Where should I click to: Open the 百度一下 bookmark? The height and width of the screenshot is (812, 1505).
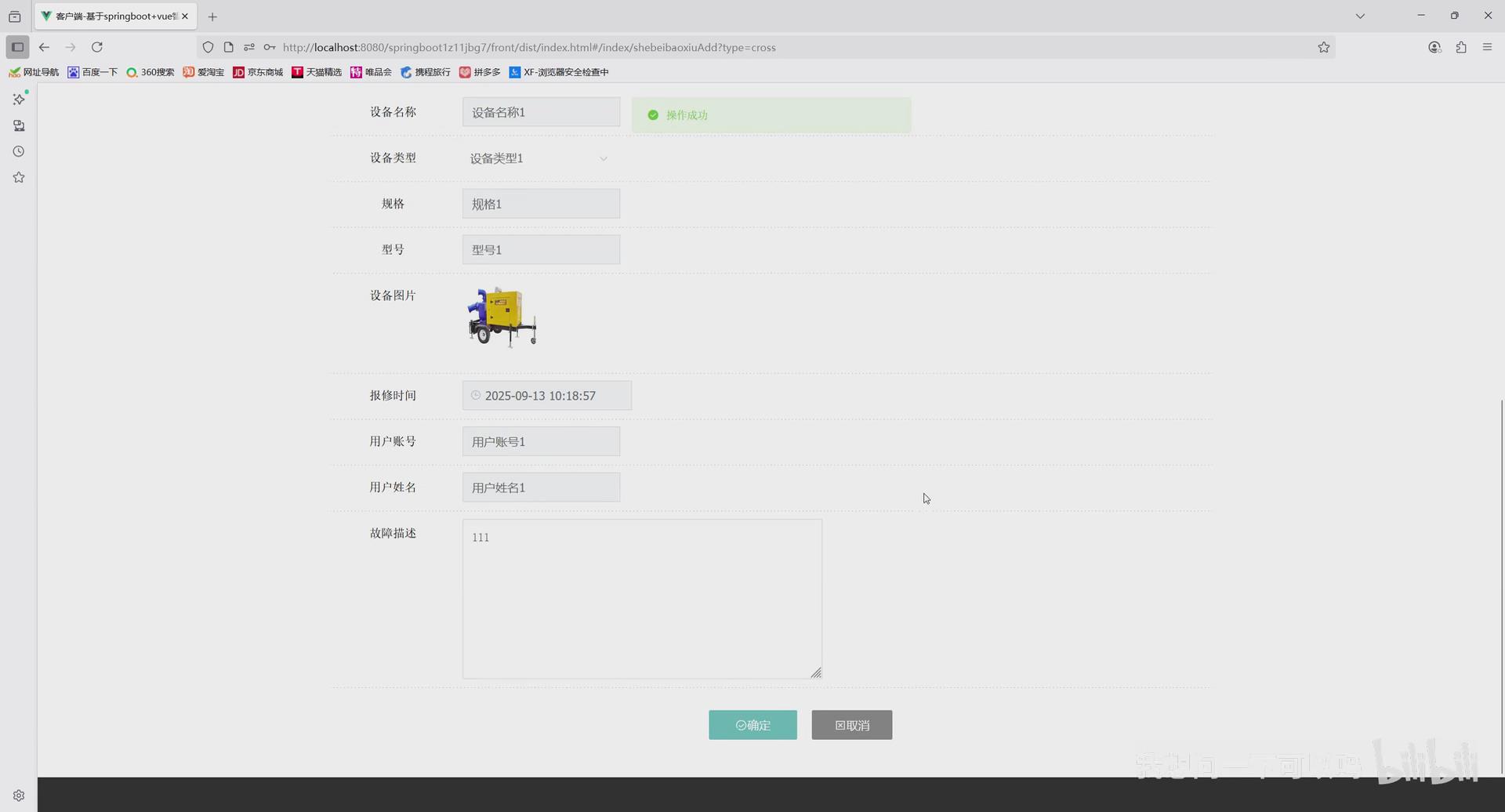pos(92,72)
